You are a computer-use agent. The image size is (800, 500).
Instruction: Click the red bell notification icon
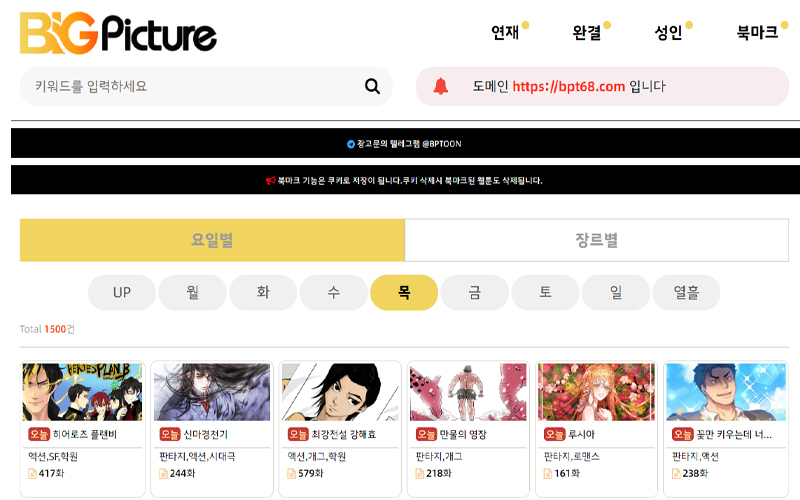(440, 86)
